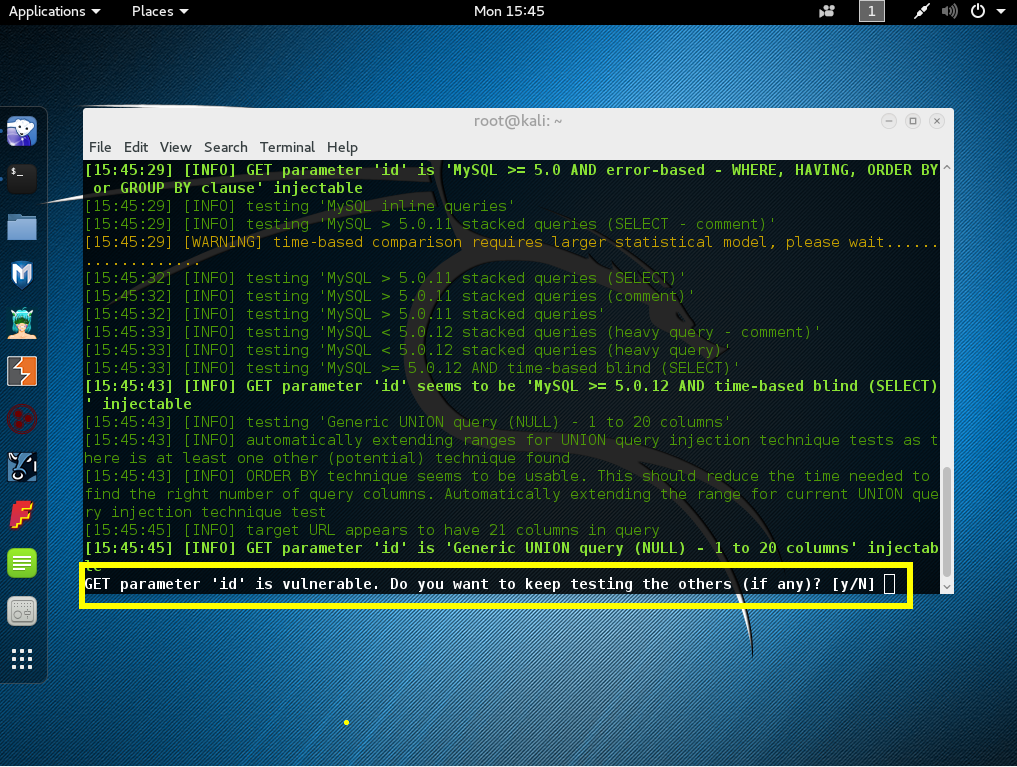Open the terminal View menu
The image size is (1017, 767).
(x=175, y=147)
